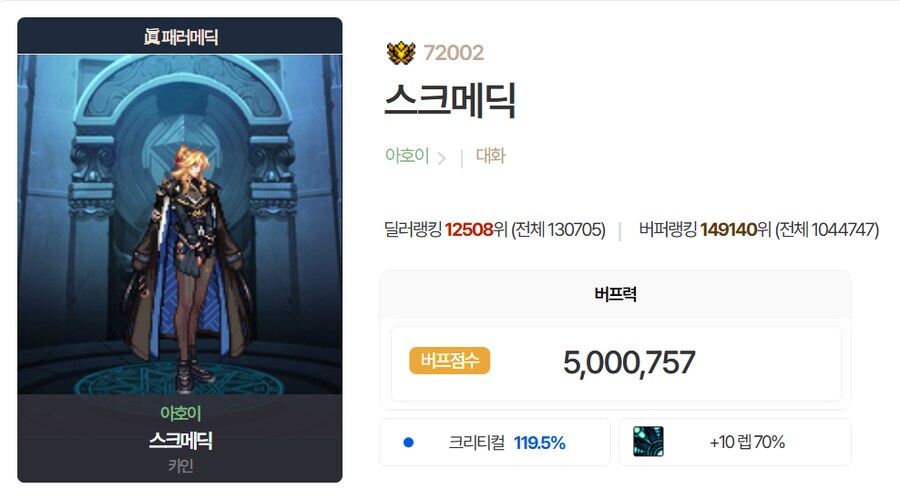Click the golden fame crest icon
Screen dimensions: 900x499
(400, 53)
